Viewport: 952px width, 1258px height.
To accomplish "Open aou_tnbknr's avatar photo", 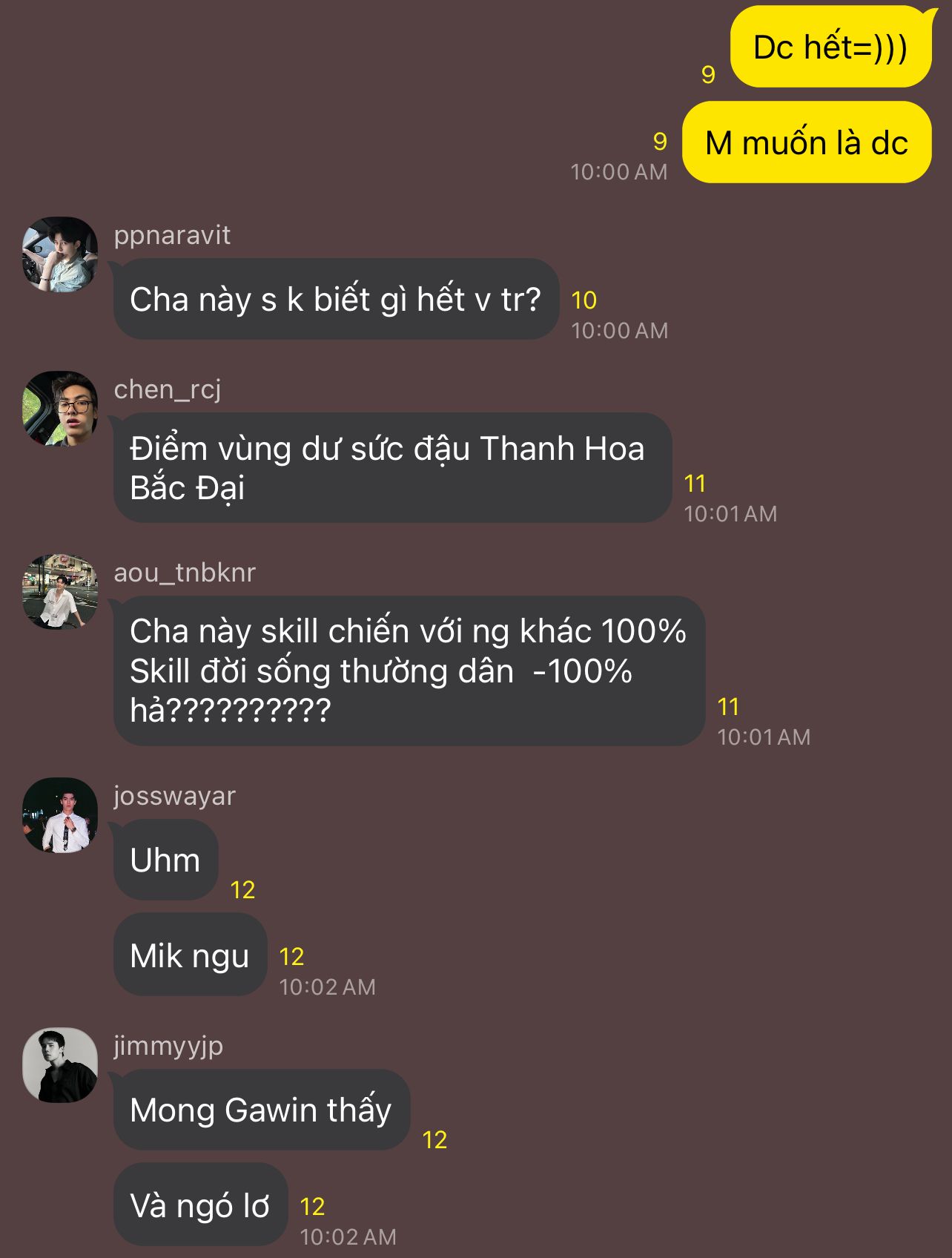I will coord(60,592).
